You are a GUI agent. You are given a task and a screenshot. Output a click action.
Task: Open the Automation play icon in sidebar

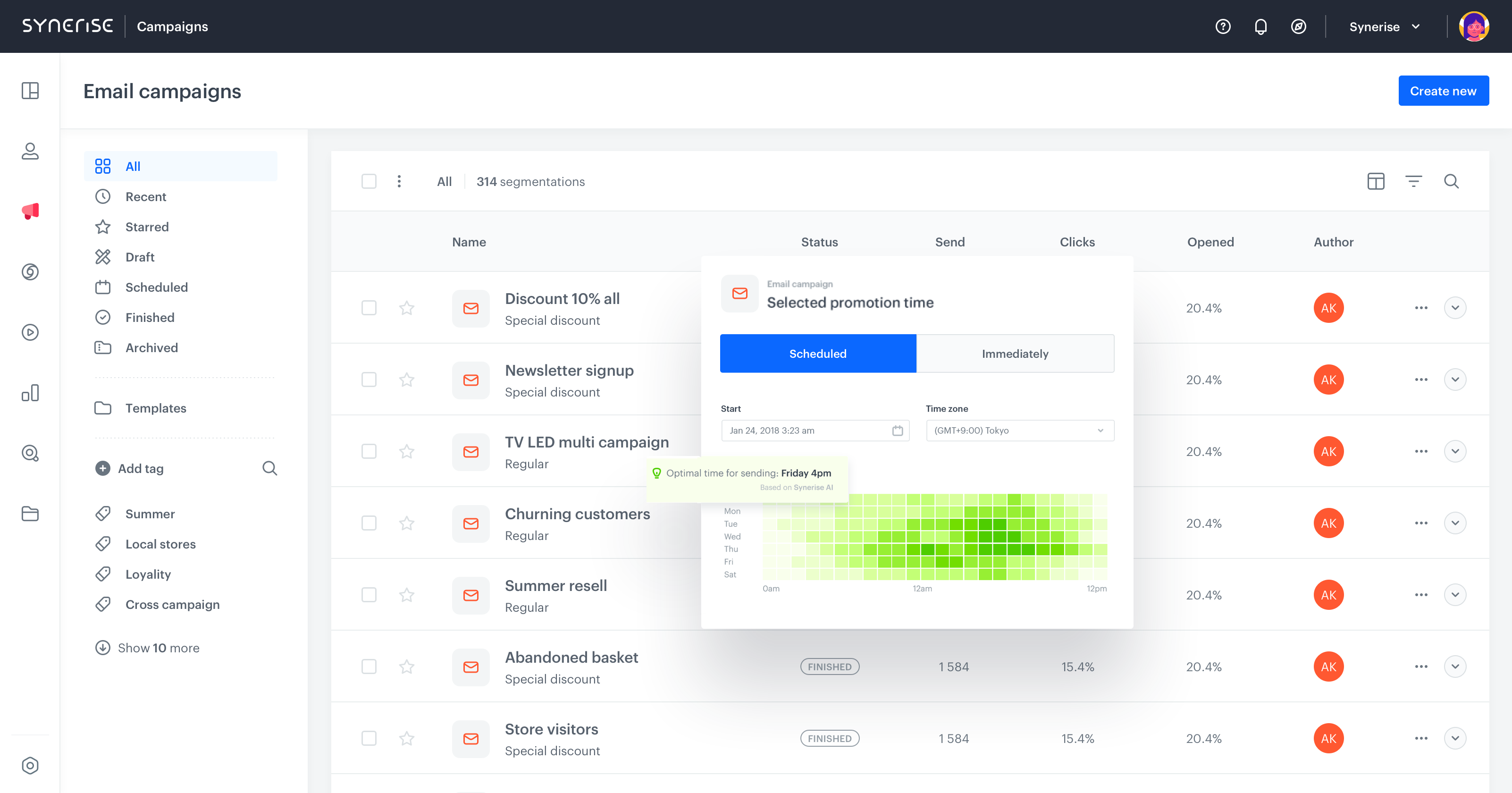[30, 332]
